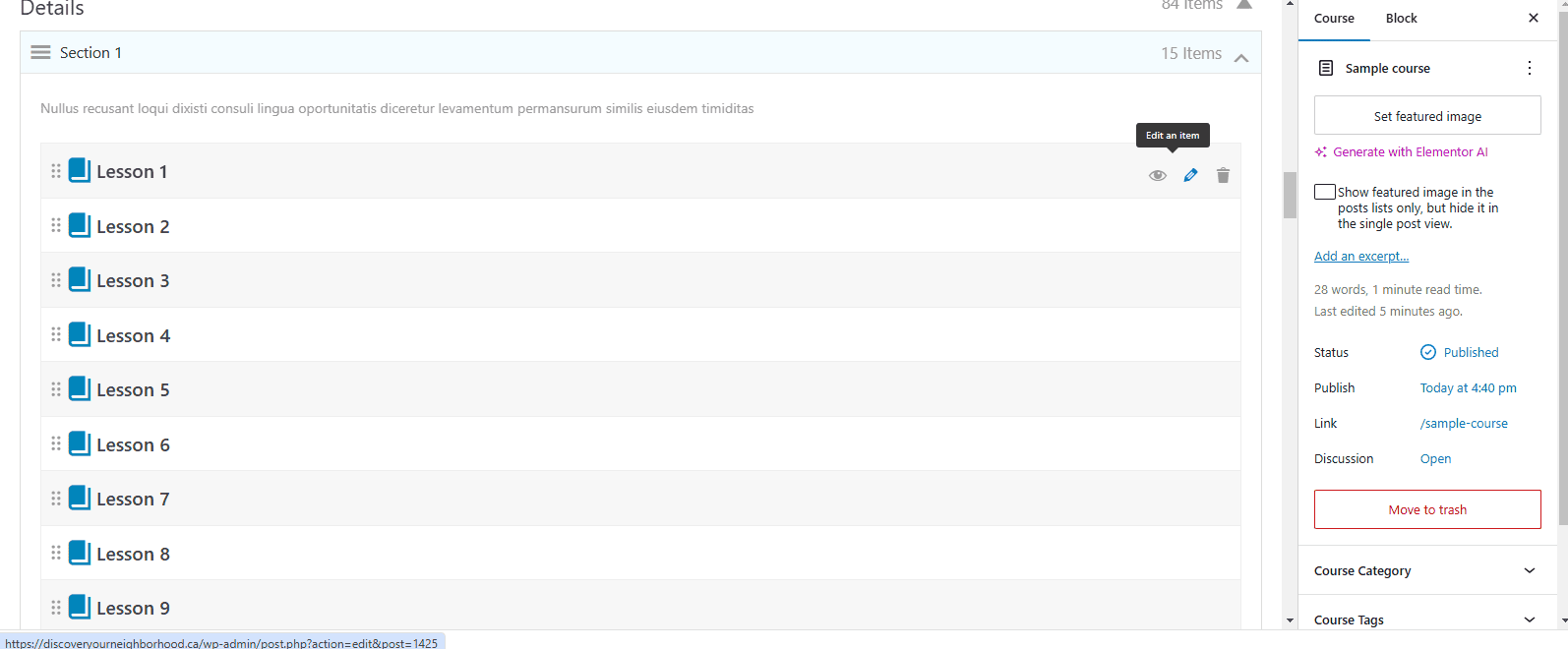Click the blue book icon for Lesson 3
The height and width of the screenshot is (649, 1568).
coord(80,280)
